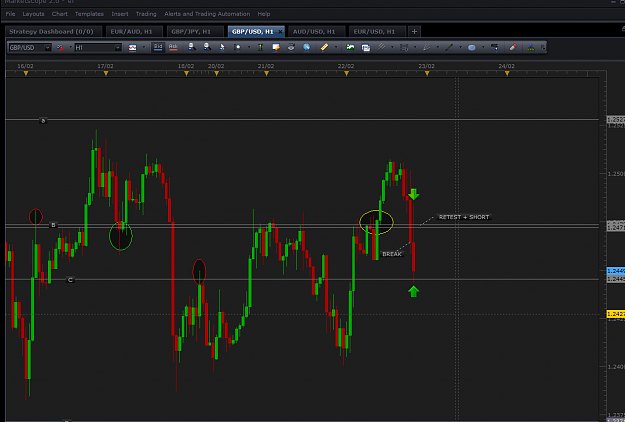
Task: Select the C horizontal line label
Action: pos(70,280)
